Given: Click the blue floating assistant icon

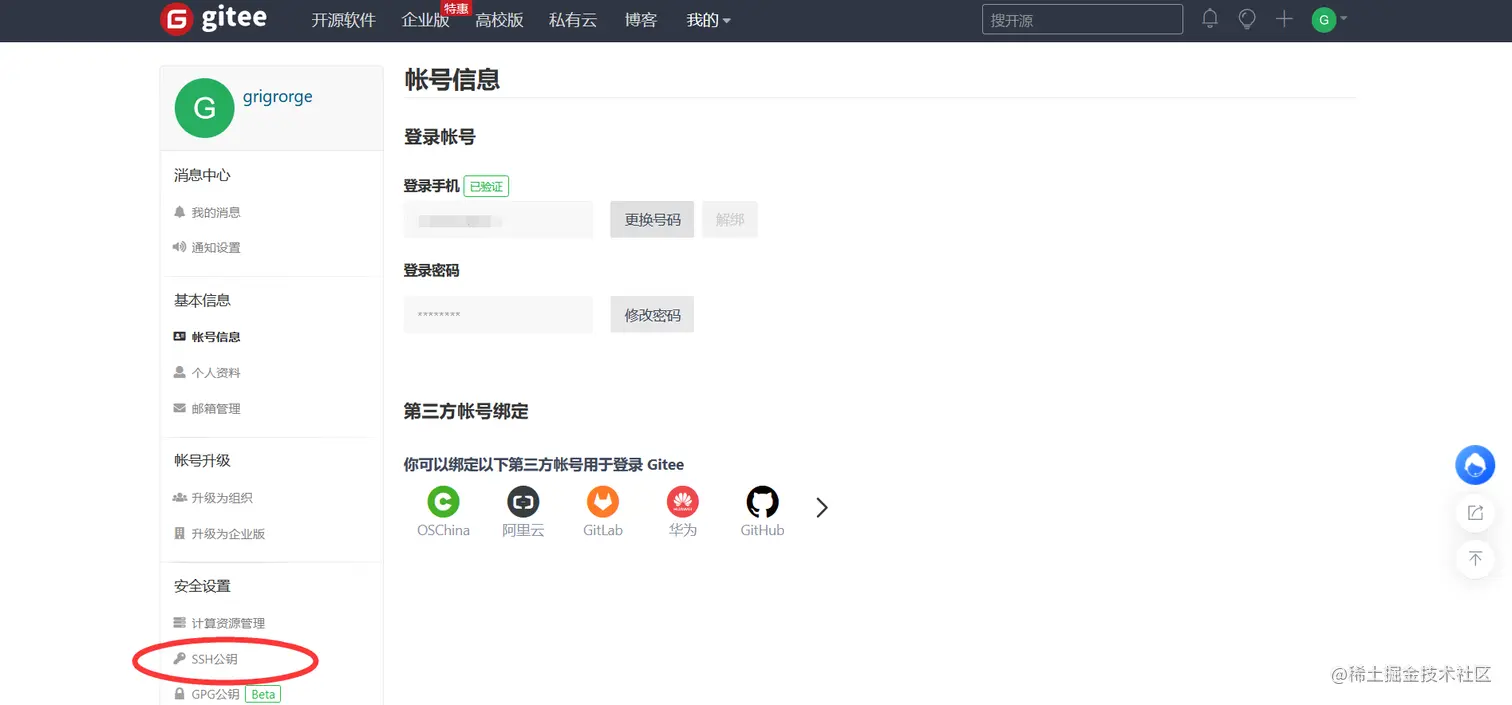Looking at the screenshot, I should point(1475,465).
